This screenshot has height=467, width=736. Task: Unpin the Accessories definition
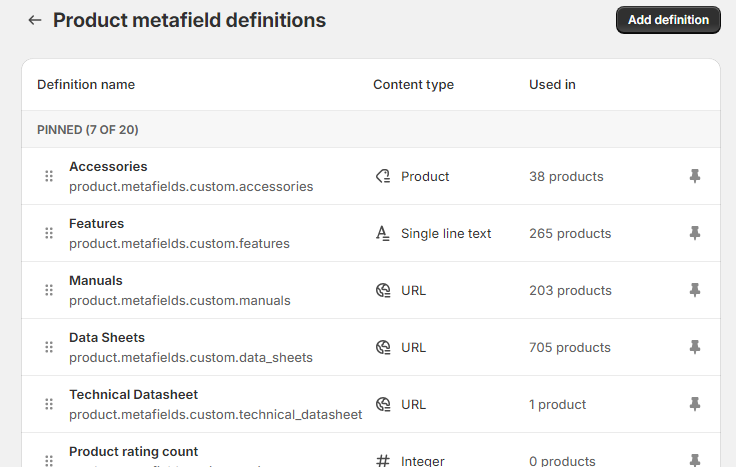pyautogui.click(x=695, y=176)
